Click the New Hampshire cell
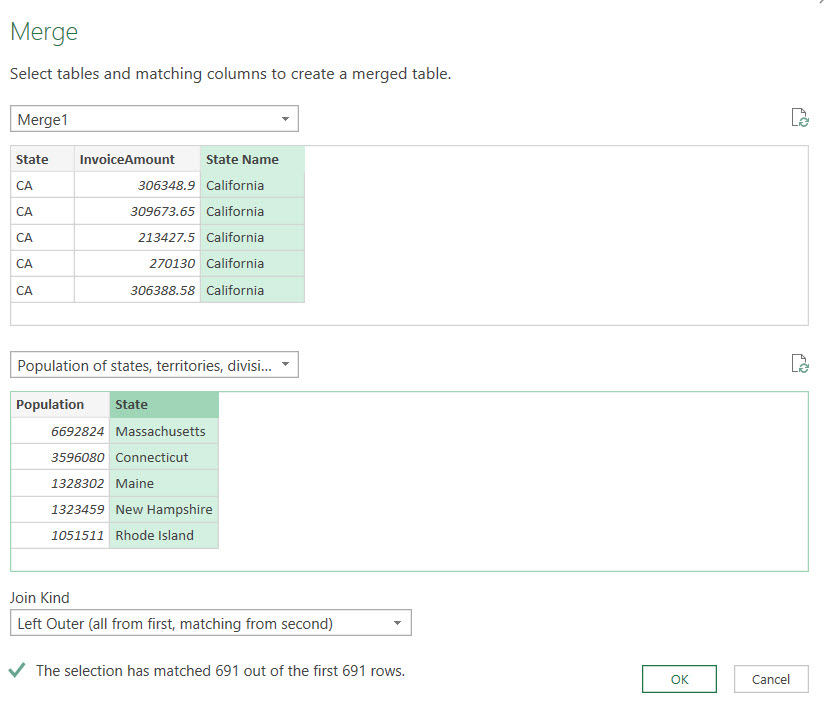The image size is (825, 722). click(163, 509)
